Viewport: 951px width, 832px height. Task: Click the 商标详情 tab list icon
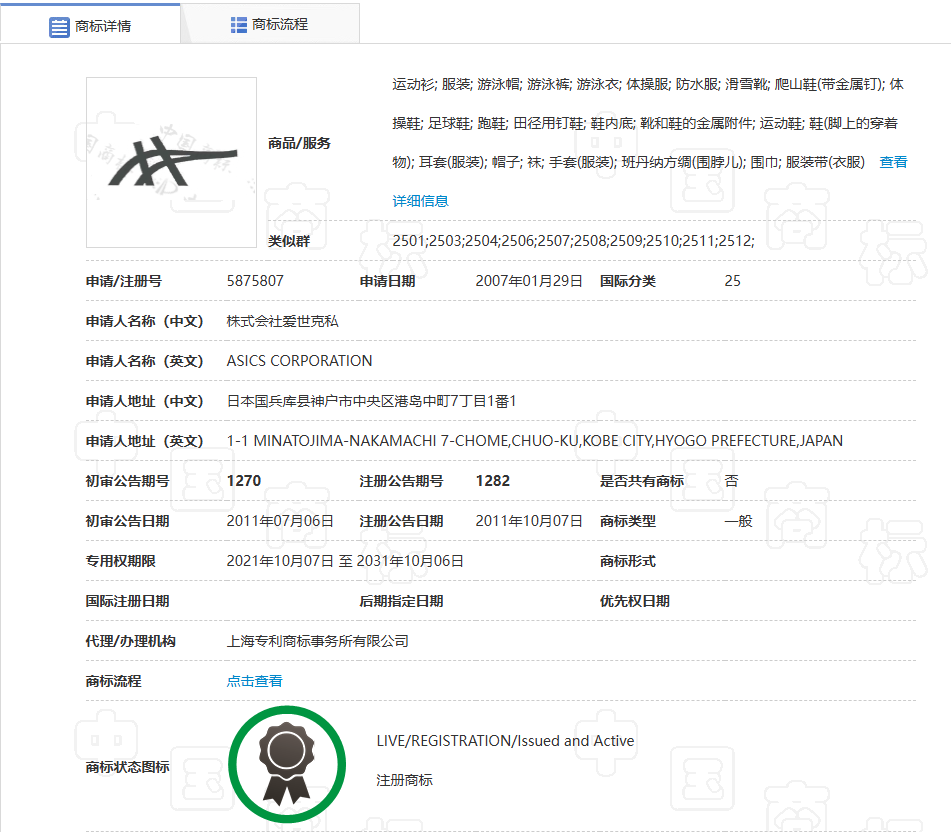click(x=59, y=27)
